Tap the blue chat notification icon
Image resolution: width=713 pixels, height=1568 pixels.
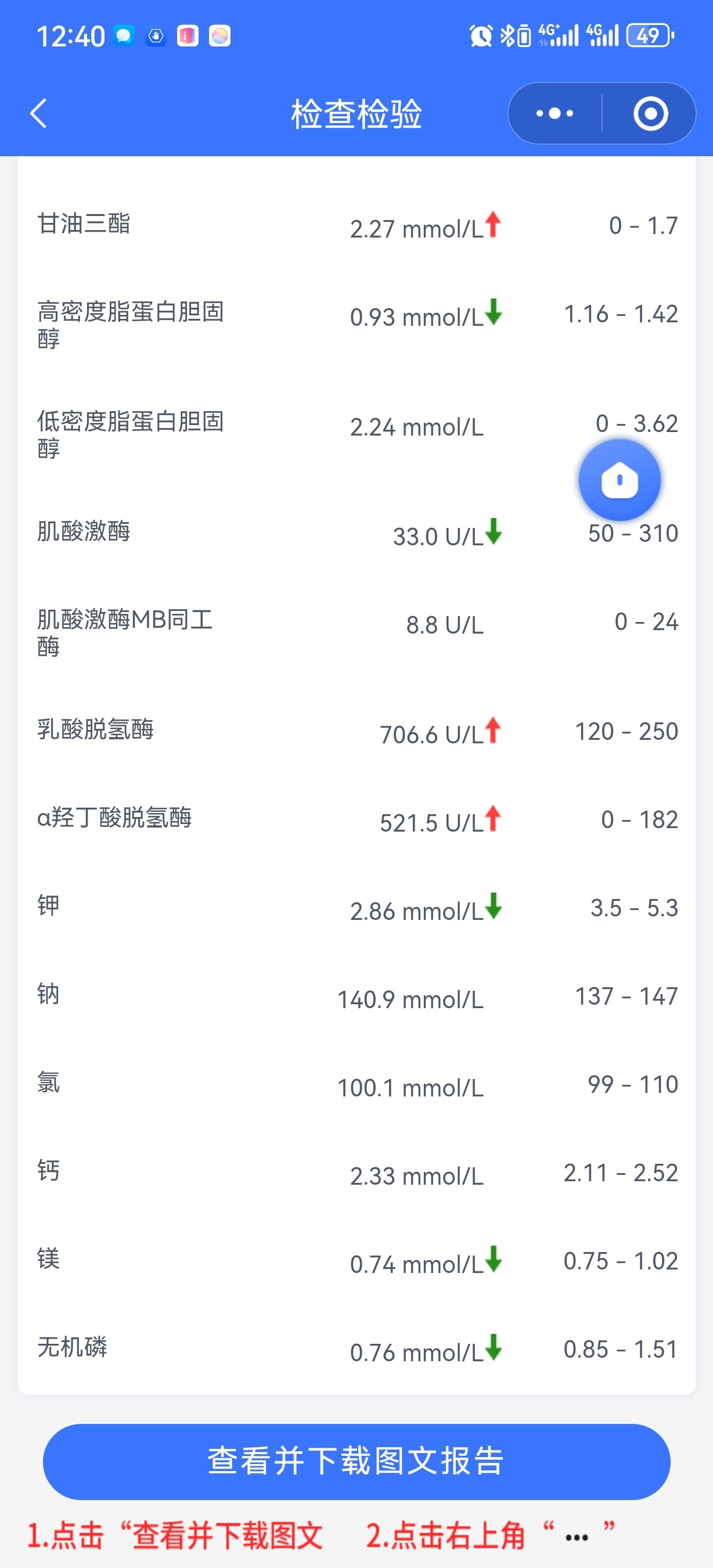(124, 36)
